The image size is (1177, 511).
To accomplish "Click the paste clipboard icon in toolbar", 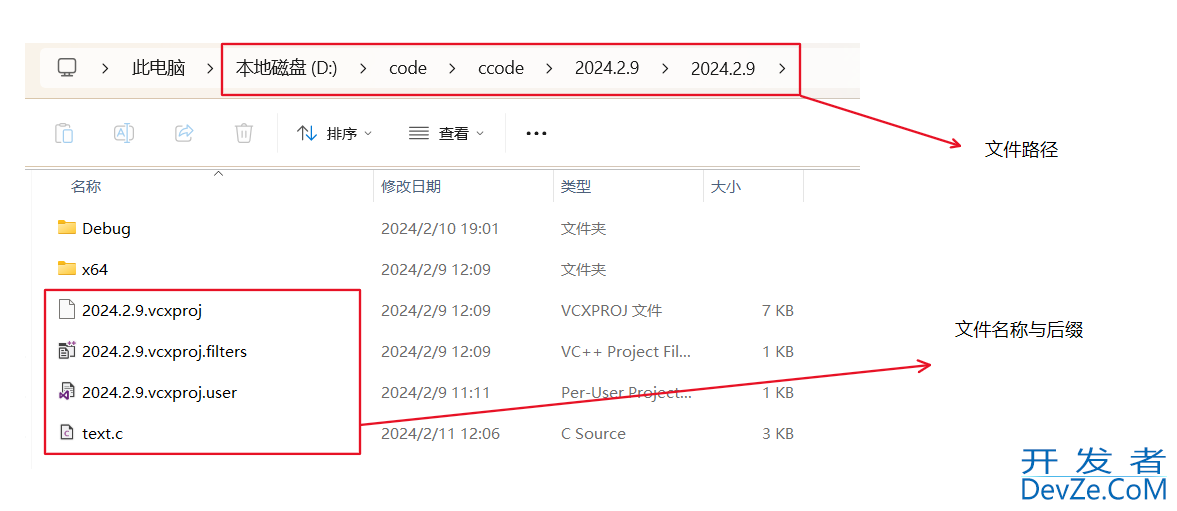I will pos(63,133).
